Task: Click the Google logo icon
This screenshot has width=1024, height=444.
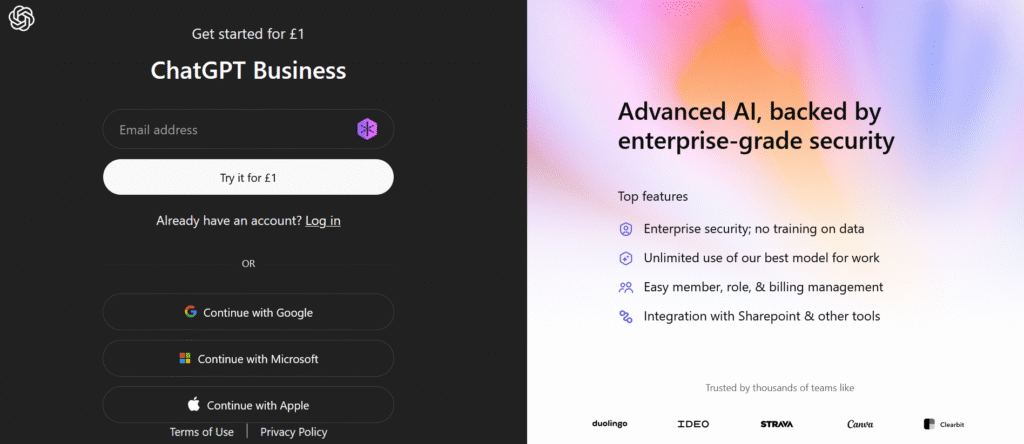Action: point(190,312)
